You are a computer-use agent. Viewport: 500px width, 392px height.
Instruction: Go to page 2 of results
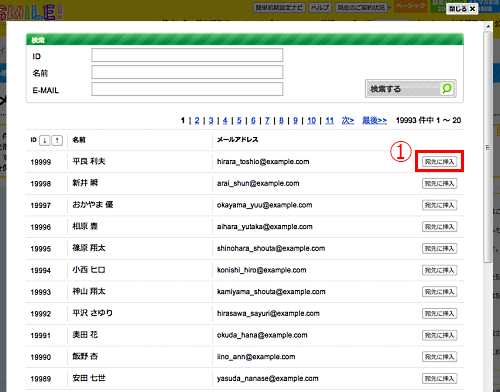click(x=197, y=120)
